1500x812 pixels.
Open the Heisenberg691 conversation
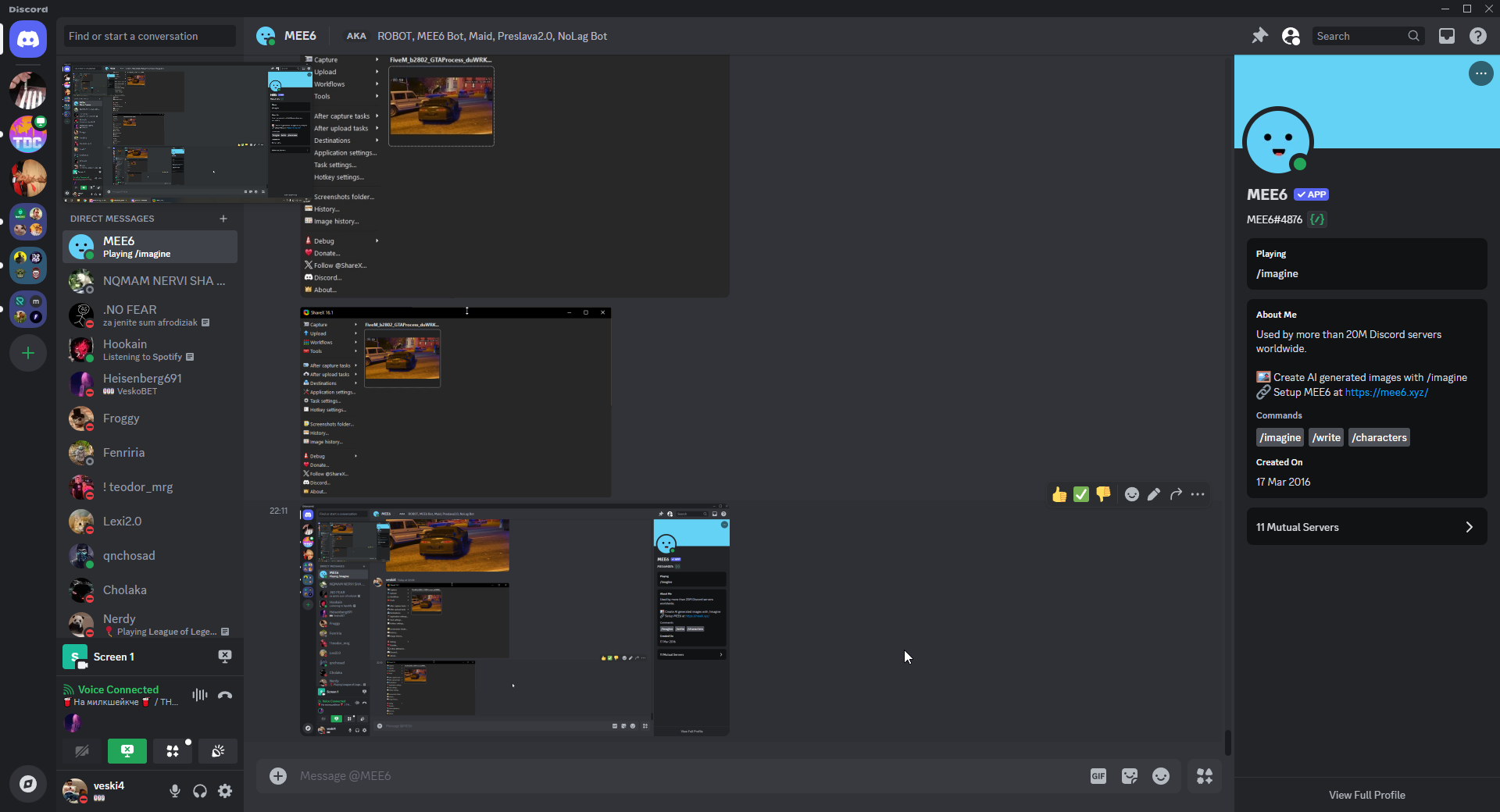pos(150,384)
